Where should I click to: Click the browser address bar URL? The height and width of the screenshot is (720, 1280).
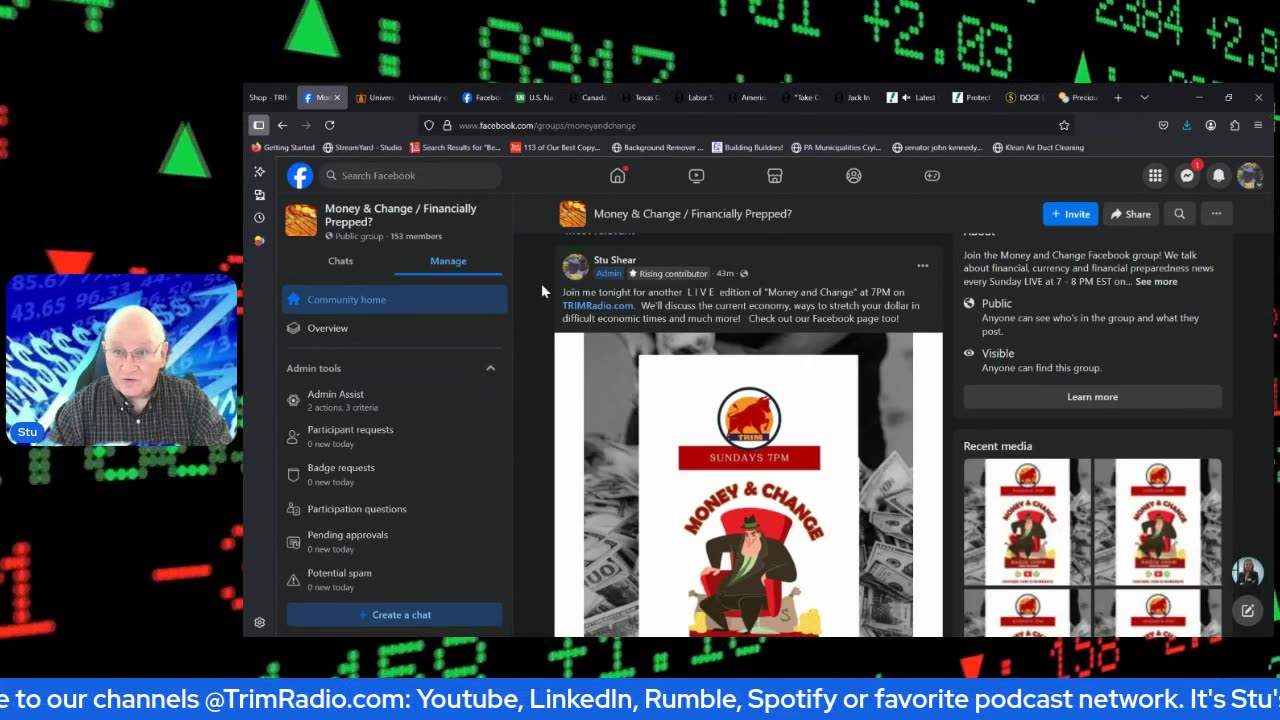[x=547, y=126]
